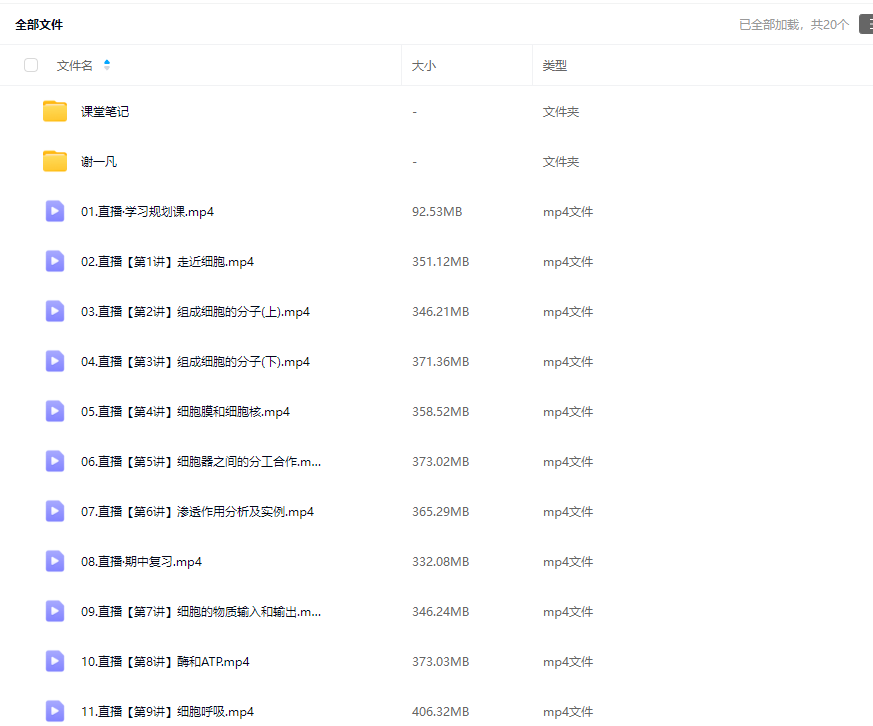Image resolution: width=873 pixels, height=726 pixels.
Task: Sort the list by the 类型 column
Action: tap(555, 65)
